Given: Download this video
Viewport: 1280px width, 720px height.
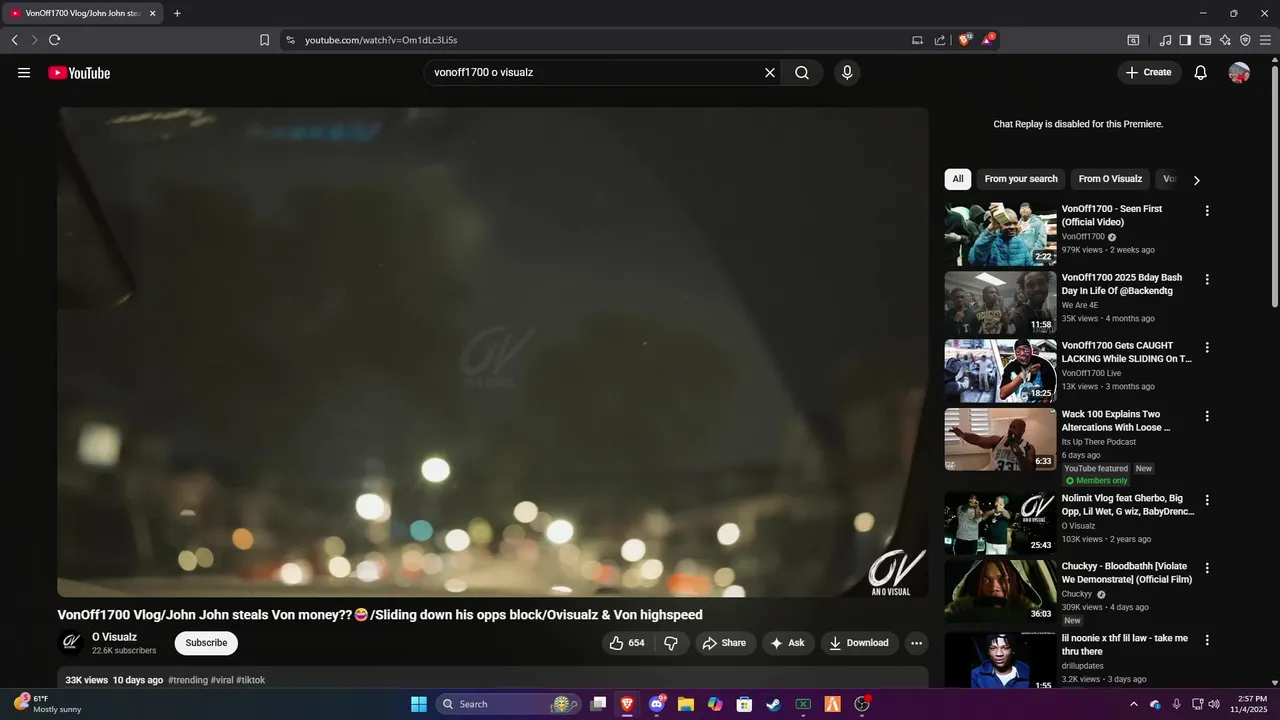Looking at the screenshot, I should [x=860, y=643].
